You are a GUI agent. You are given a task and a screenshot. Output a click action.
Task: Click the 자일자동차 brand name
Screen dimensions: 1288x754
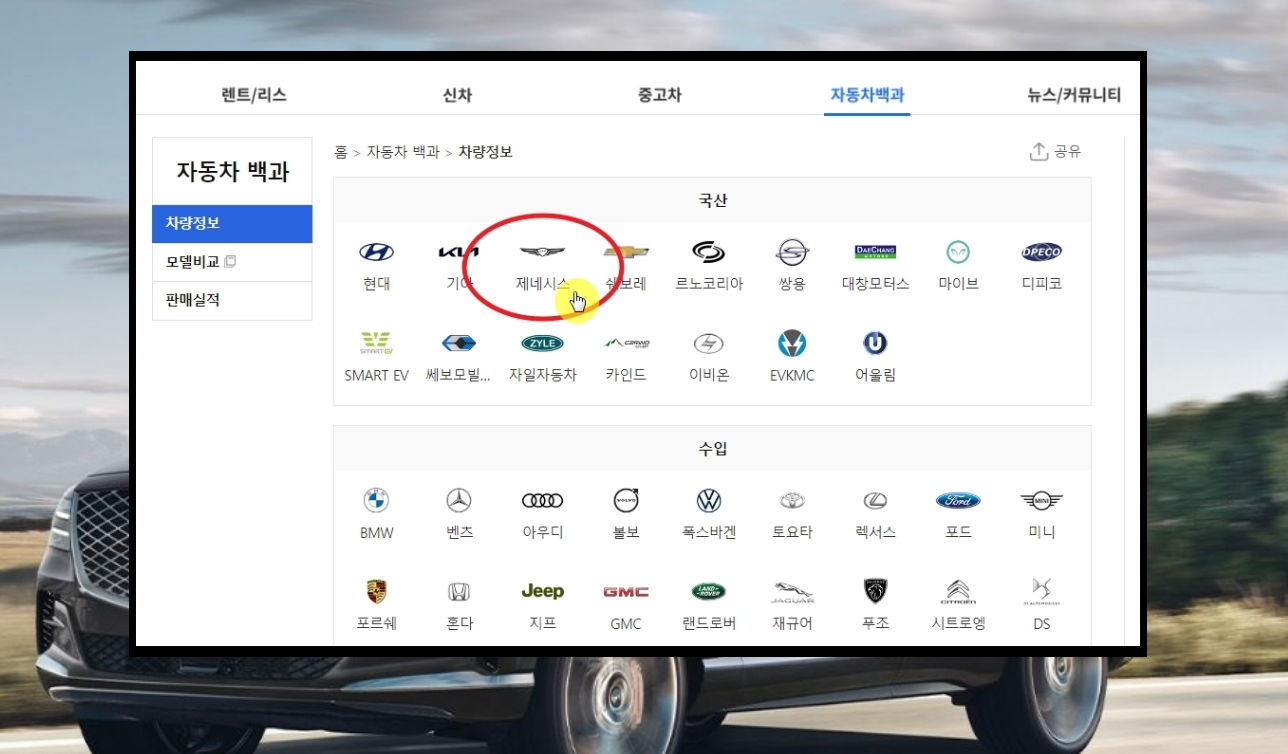542,375
